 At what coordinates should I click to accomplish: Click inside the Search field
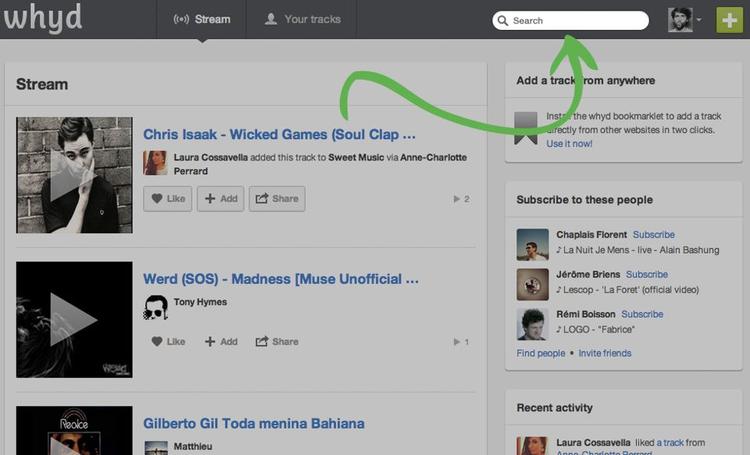tap(575, 20)
